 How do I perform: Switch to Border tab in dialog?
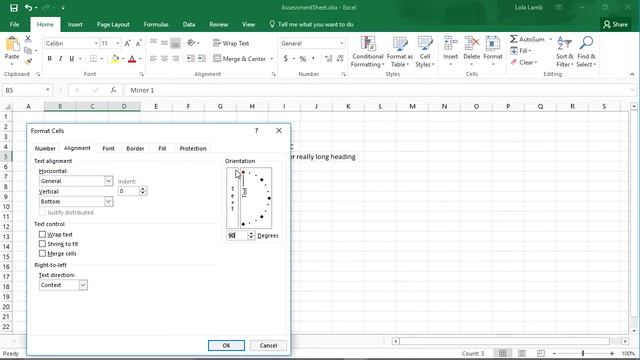pos(135,149)
